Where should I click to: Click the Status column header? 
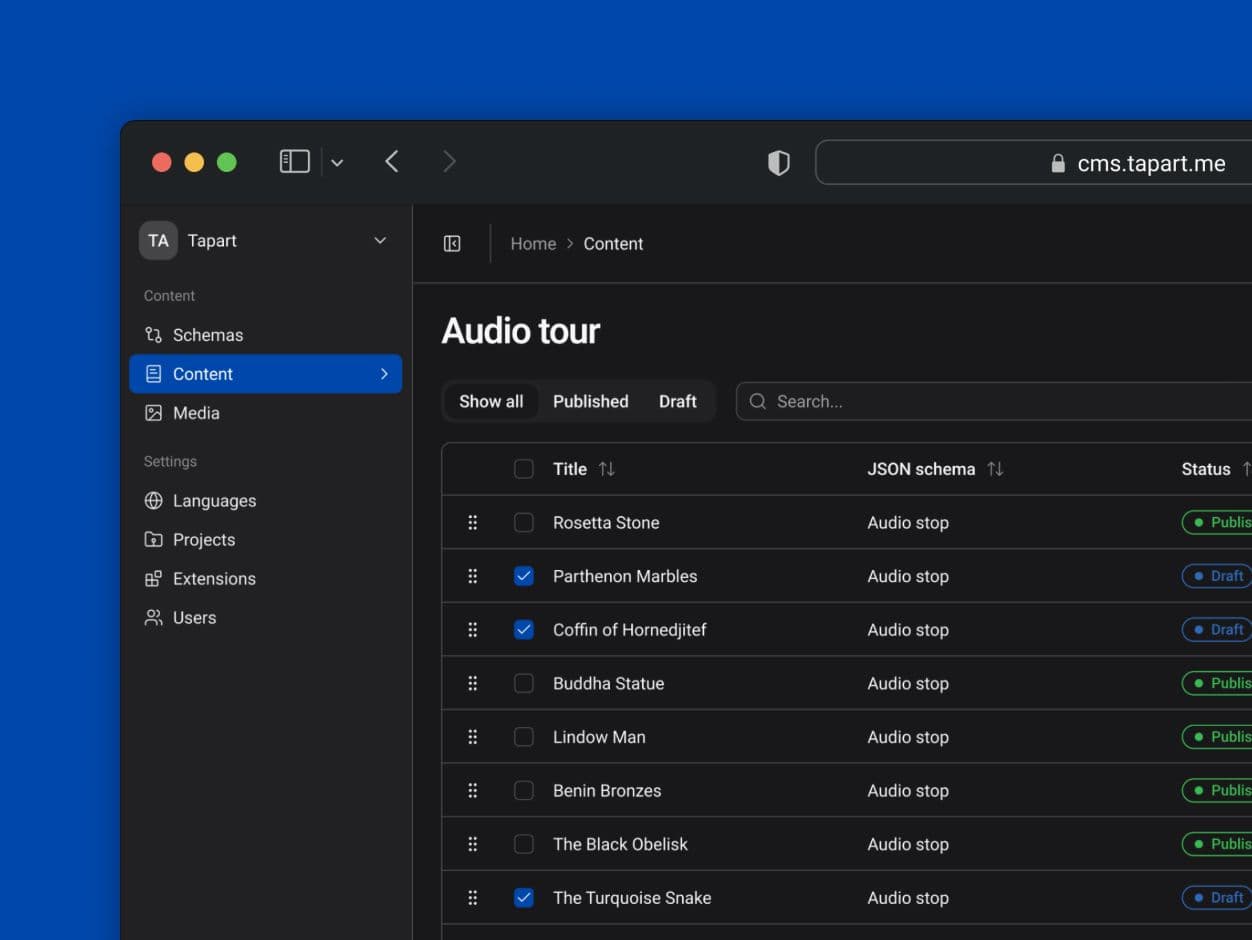[x=1206, y=469]
